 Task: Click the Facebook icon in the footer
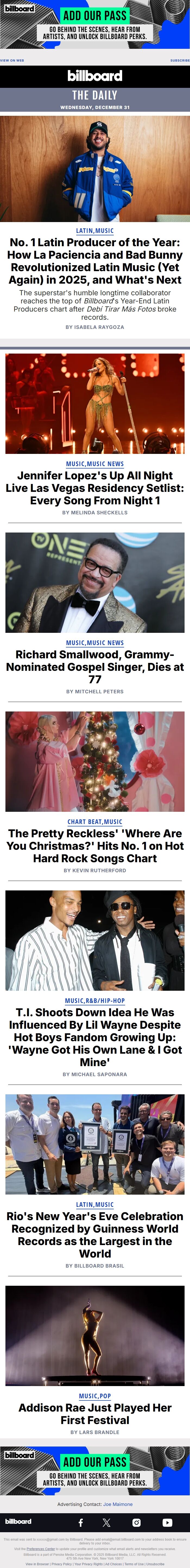tap(81, 1522)
